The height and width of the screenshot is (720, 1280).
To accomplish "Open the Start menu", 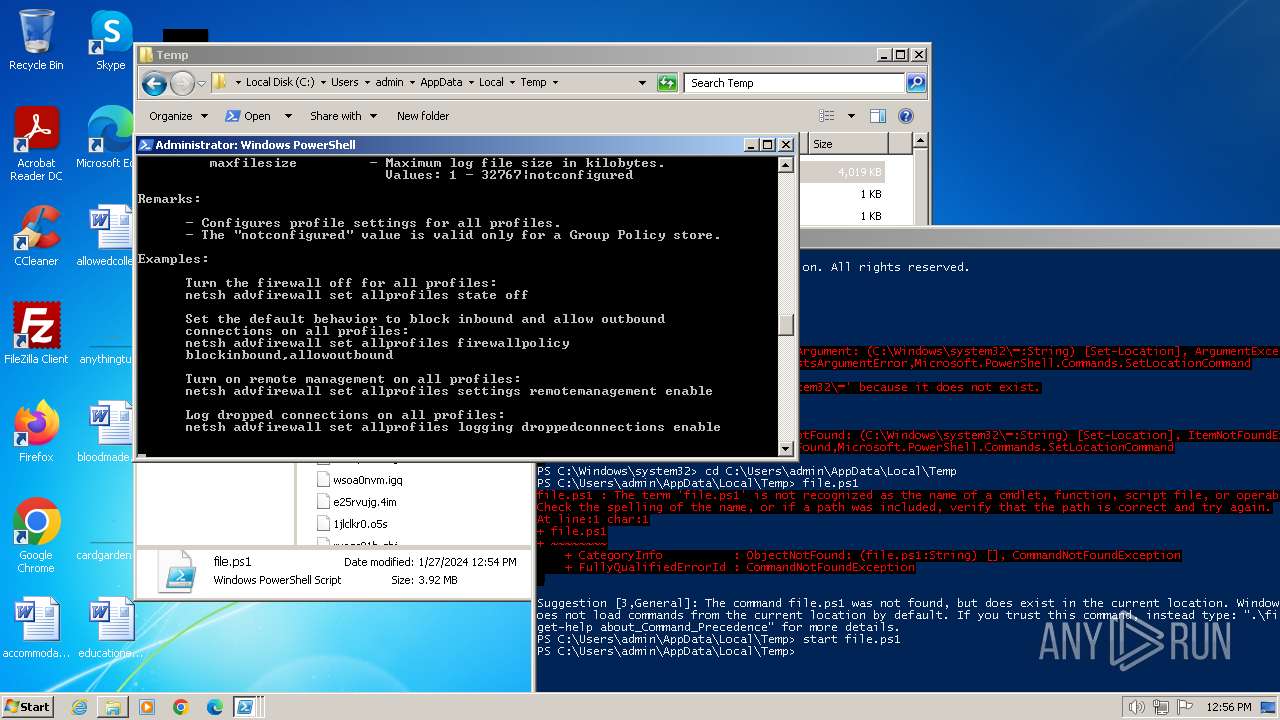I will tap(27, 706).
